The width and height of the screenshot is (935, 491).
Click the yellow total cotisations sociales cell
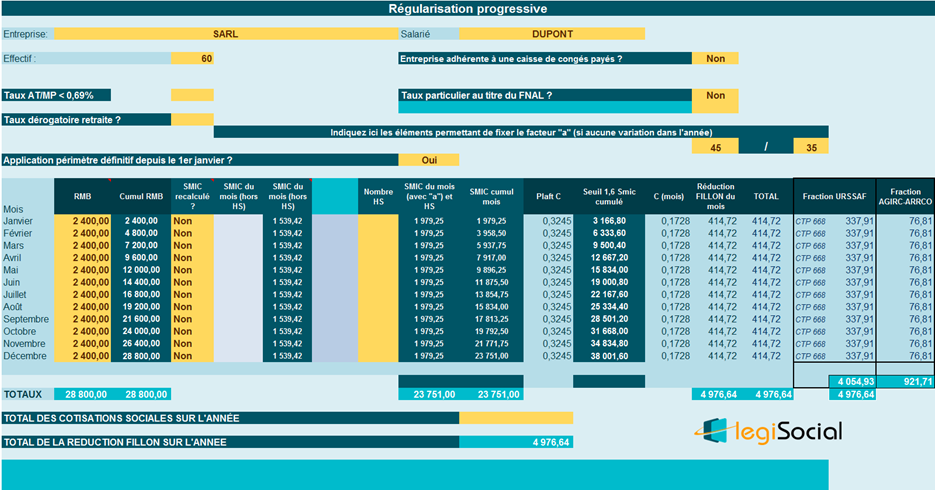(516, 417)
